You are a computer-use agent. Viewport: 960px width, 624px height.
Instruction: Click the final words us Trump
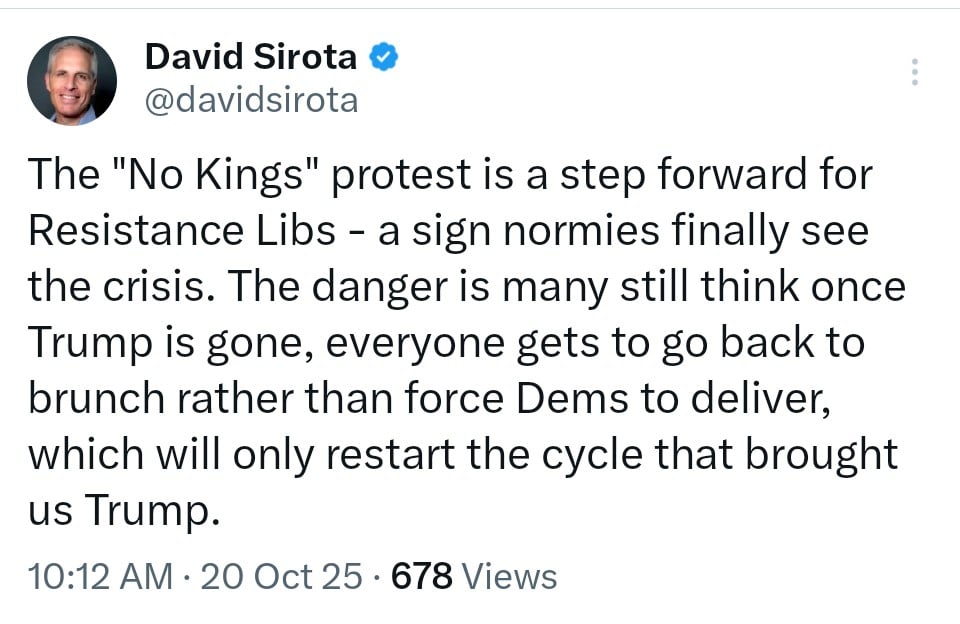(123, 510)
